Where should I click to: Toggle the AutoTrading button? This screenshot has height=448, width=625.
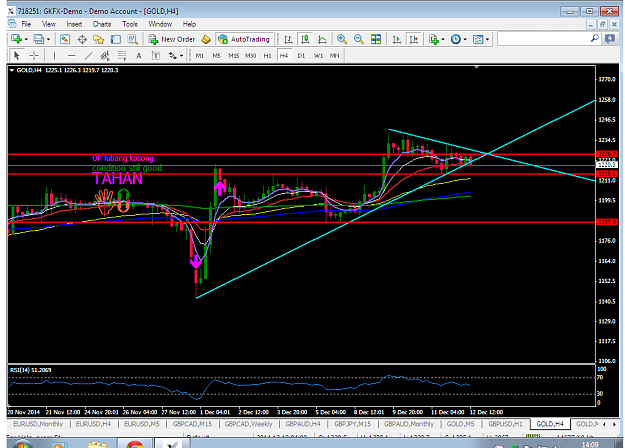(244, 39)
